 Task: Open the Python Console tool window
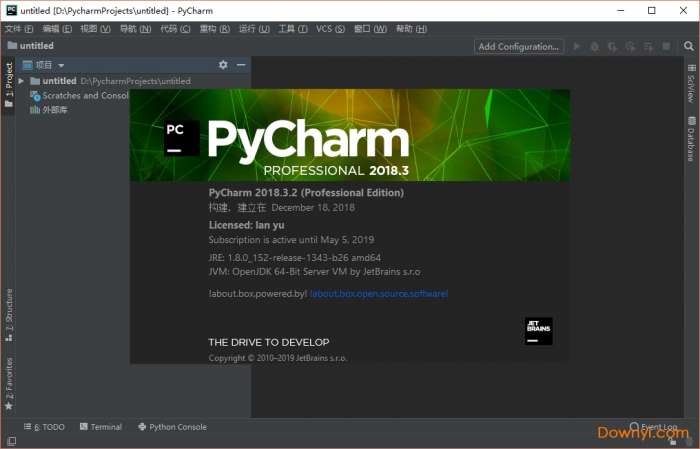[x=172, y=427]
